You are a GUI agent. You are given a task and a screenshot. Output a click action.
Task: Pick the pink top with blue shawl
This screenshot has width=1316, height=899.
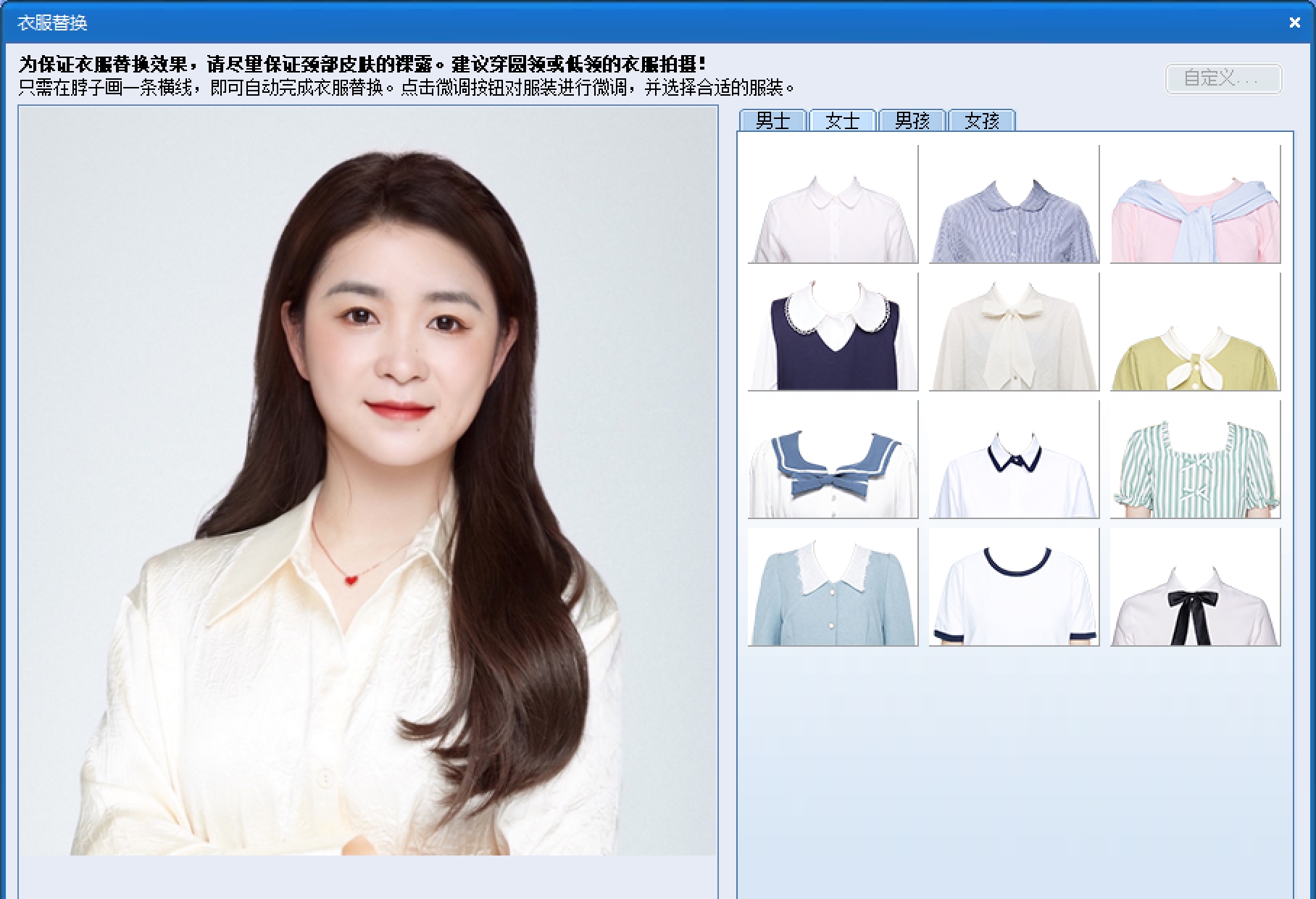click(x=1195, y=204)
